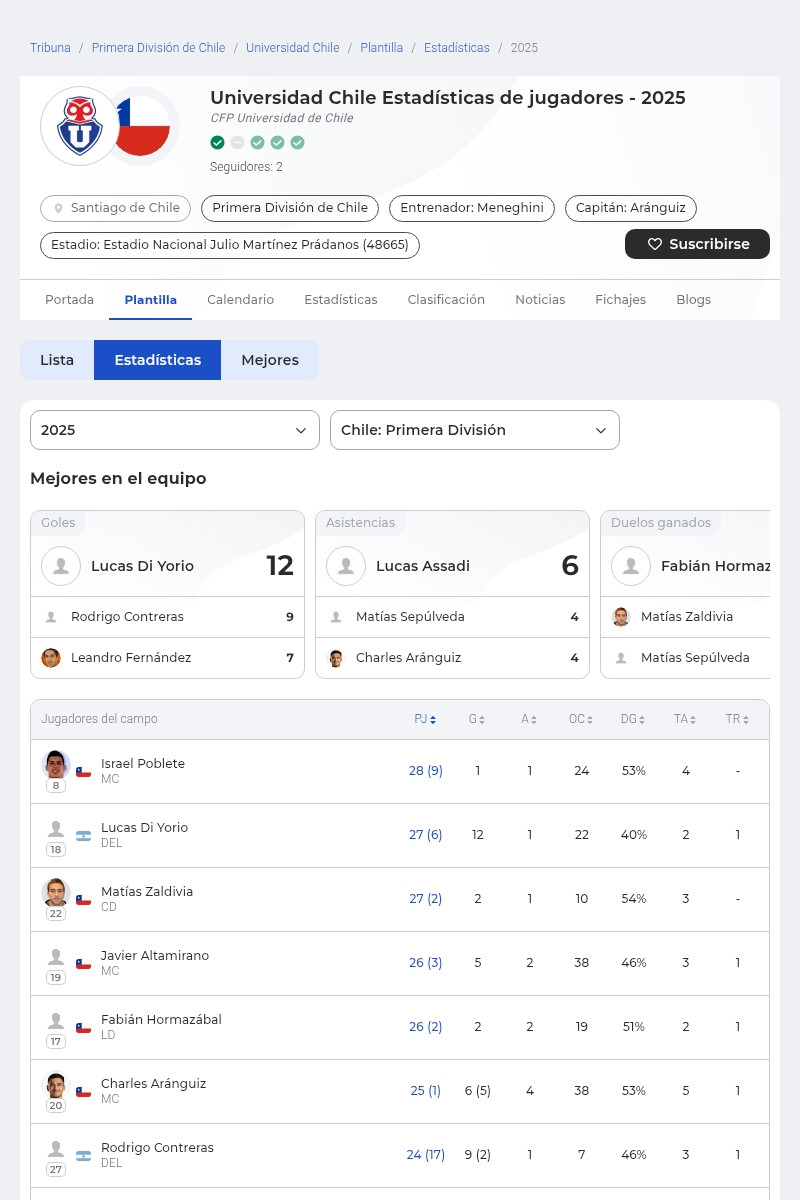Click the Chile flag badge near crest
This screenshot has height=1200, width=800.
[143, 126]
